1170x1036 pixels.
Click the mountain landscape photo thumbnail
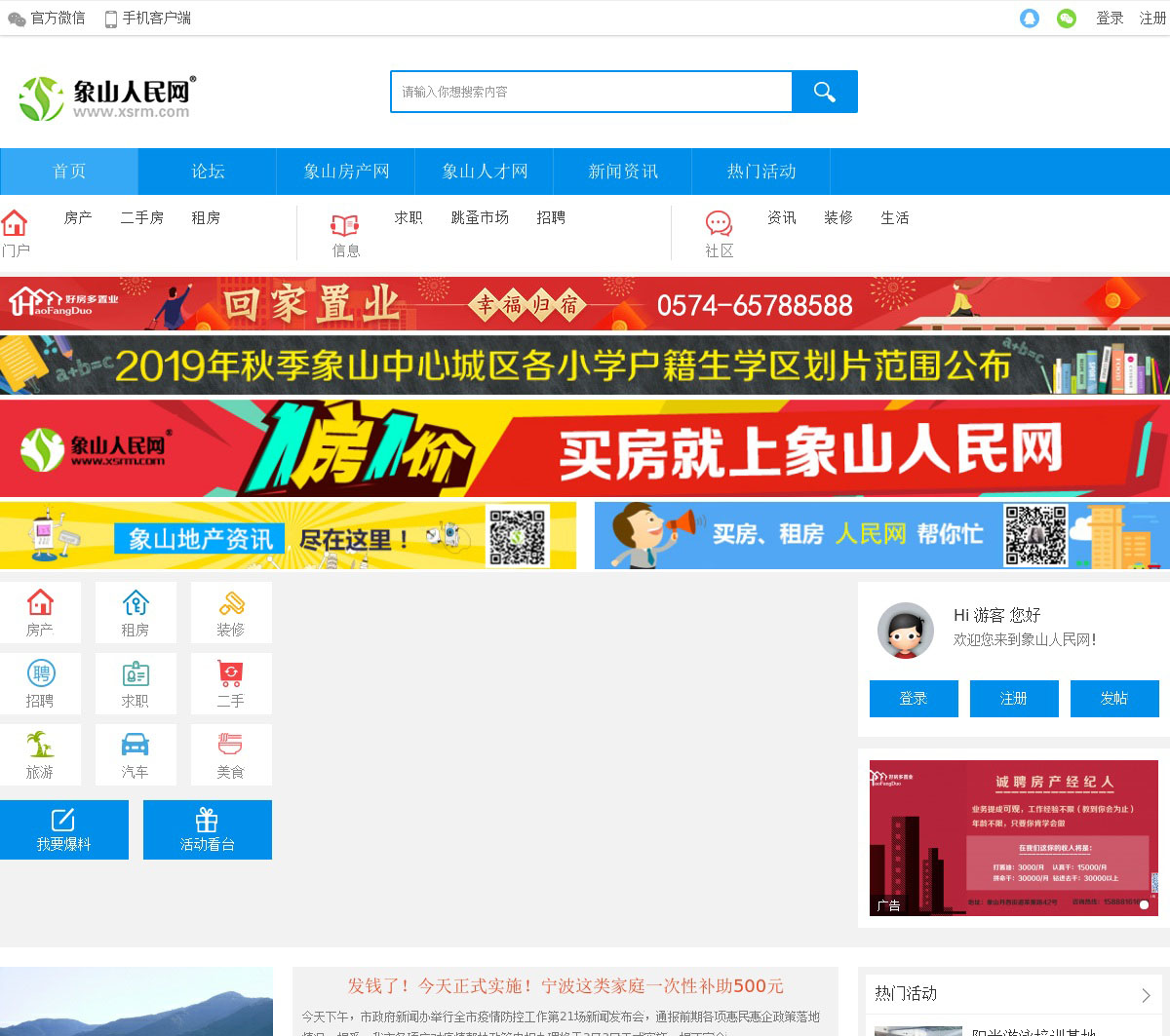click(136, 1002)
